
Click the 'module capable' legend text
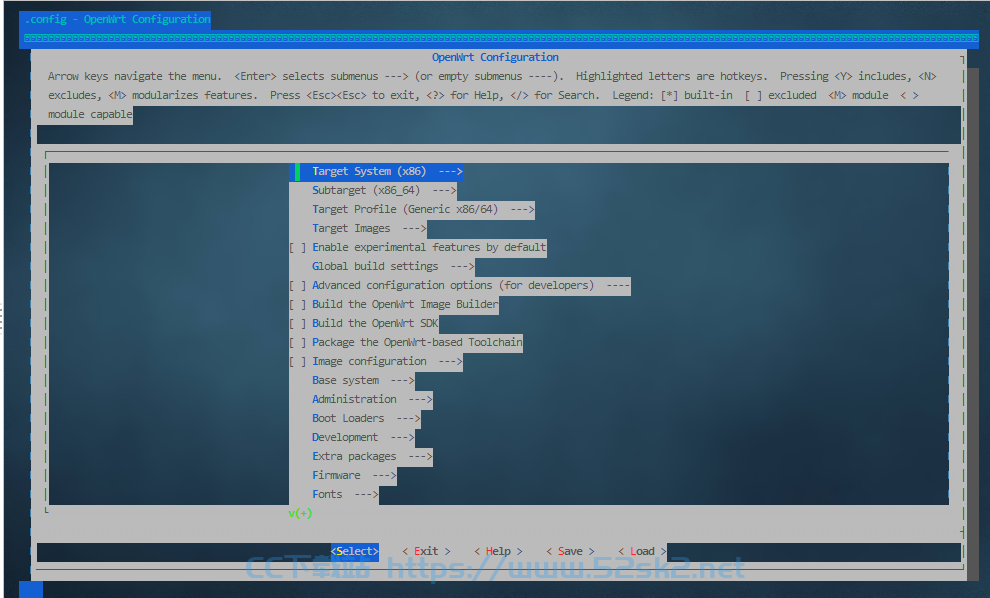click(x=90, y=114)
